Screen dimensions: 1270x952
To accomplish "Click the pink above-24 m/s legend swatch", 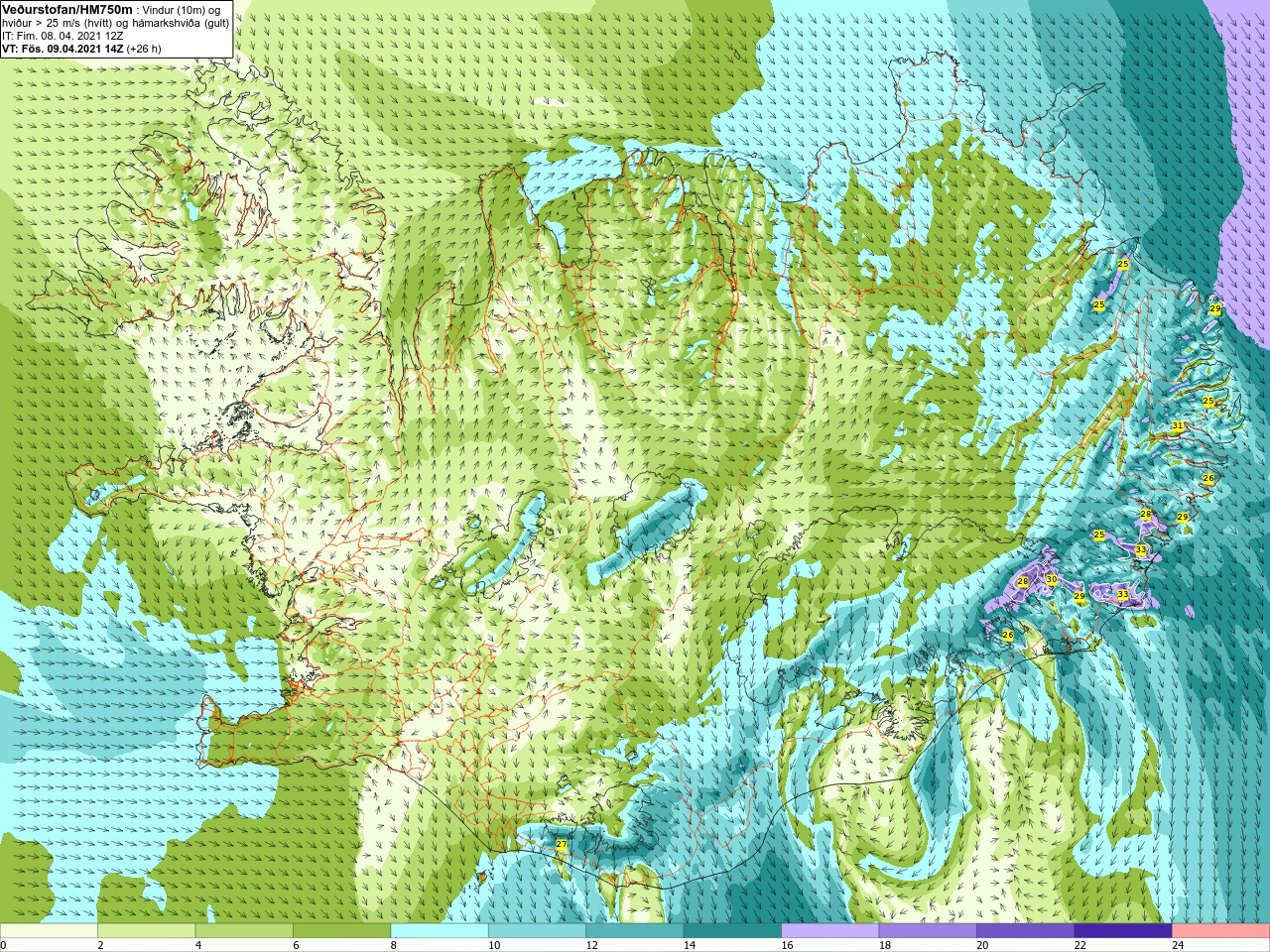I will point(1221,930).
